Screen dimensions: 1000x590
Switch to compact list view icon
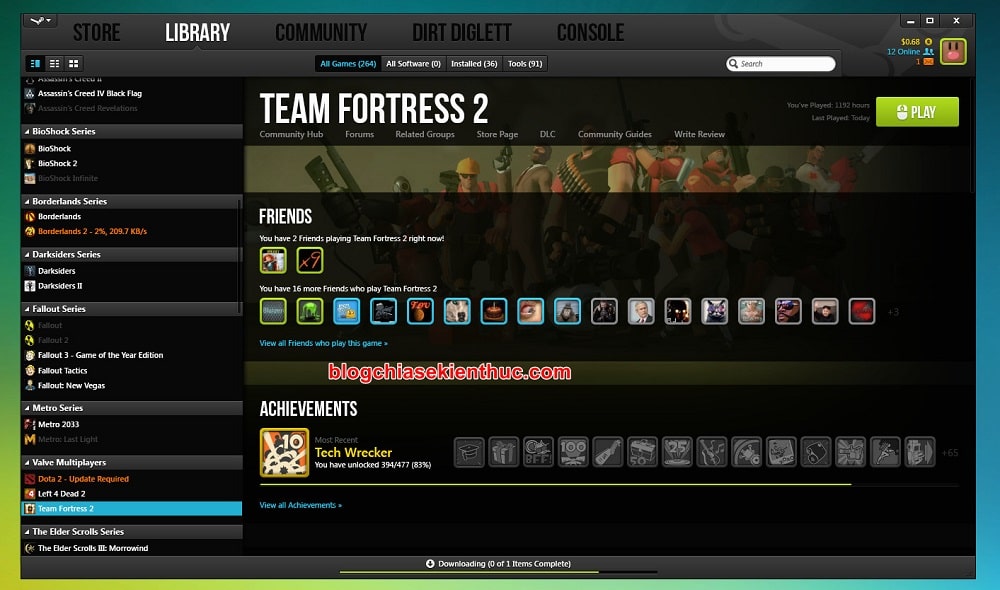(55, 63)
